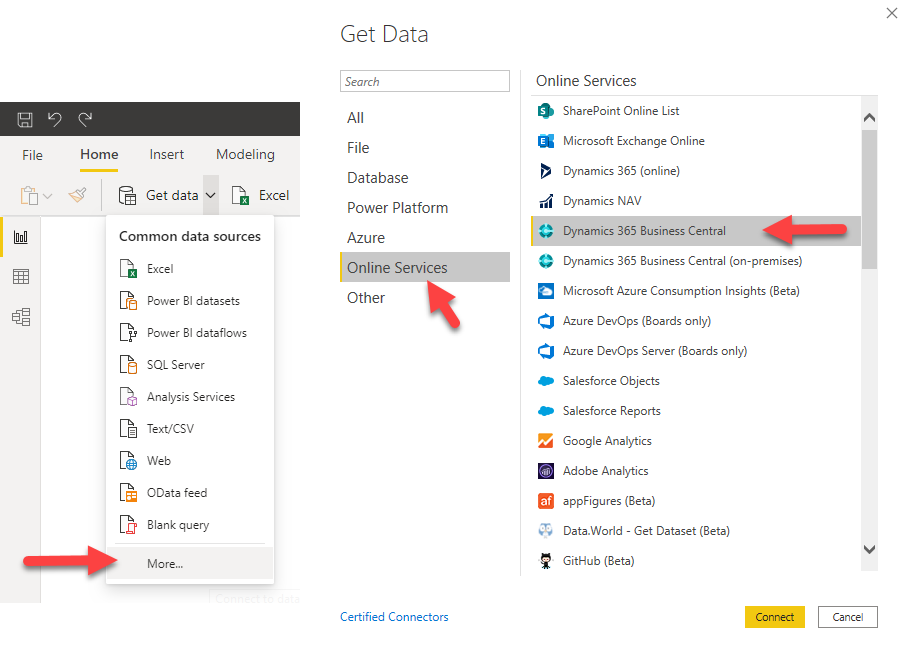Click Azure DevOps (Boards only) icon

pos(545,321)
